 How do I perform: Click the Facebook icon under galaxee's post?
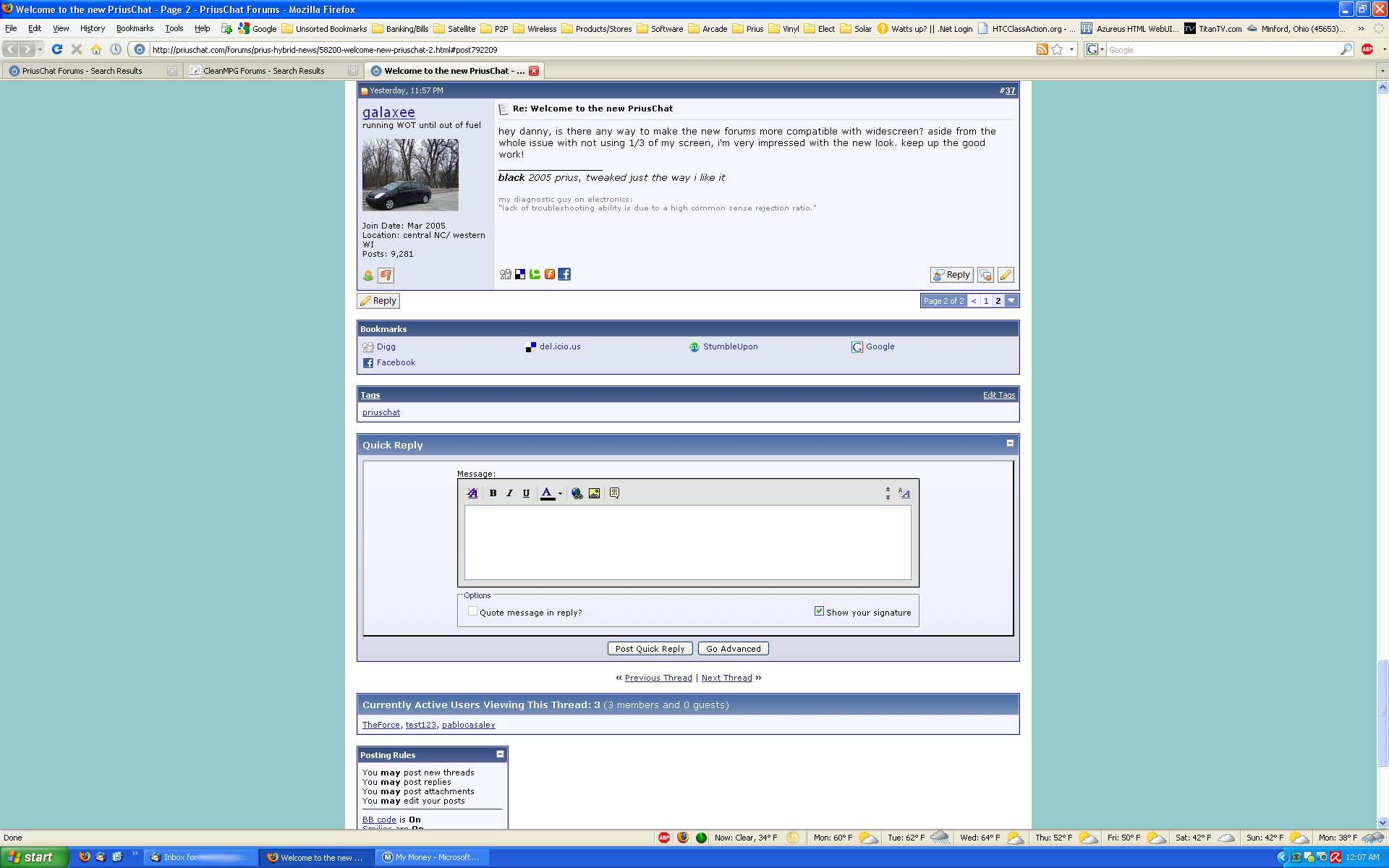(564, 274)
